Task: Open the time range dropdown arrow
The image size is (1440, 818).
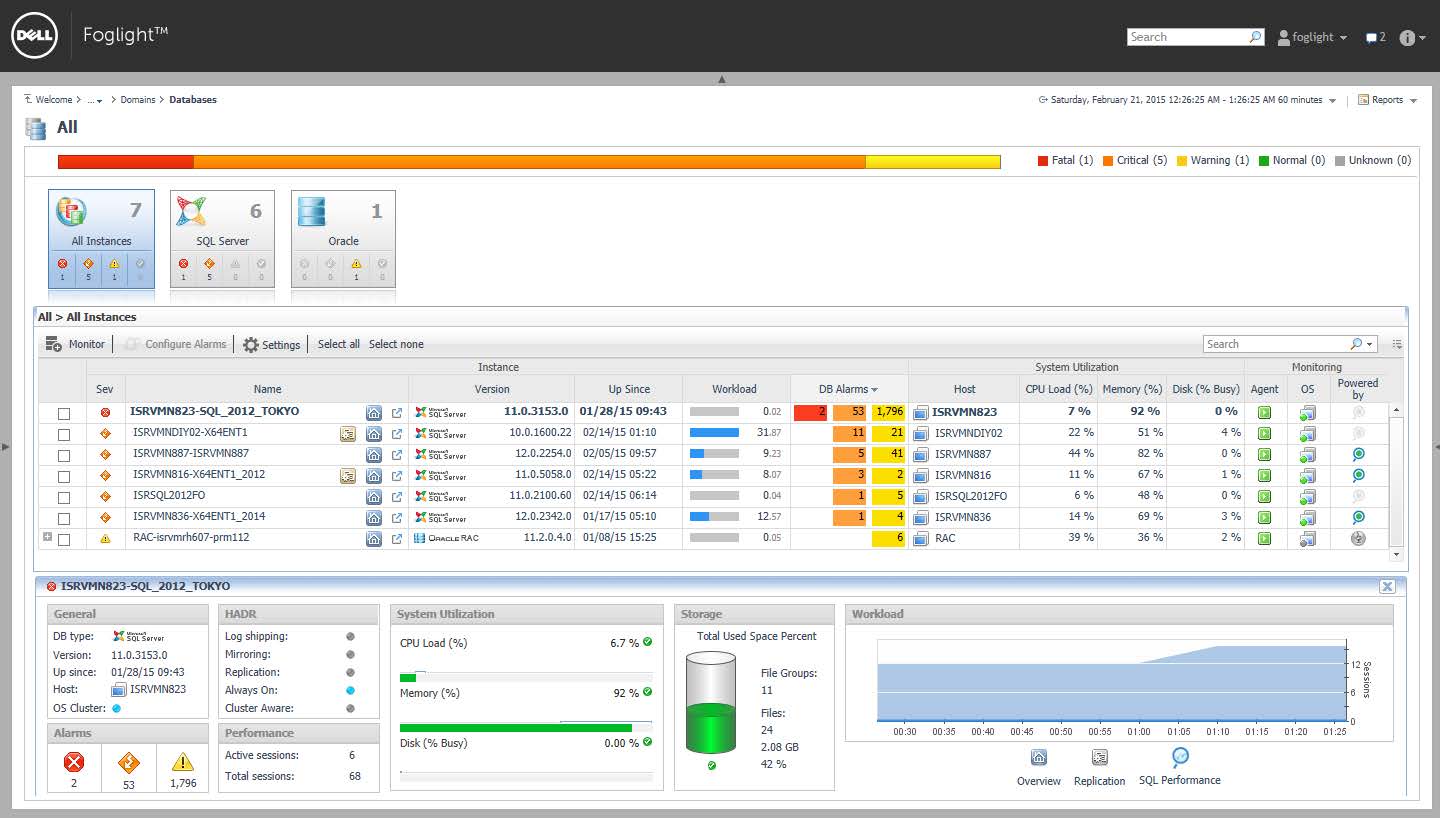Action: [1333, 101]
